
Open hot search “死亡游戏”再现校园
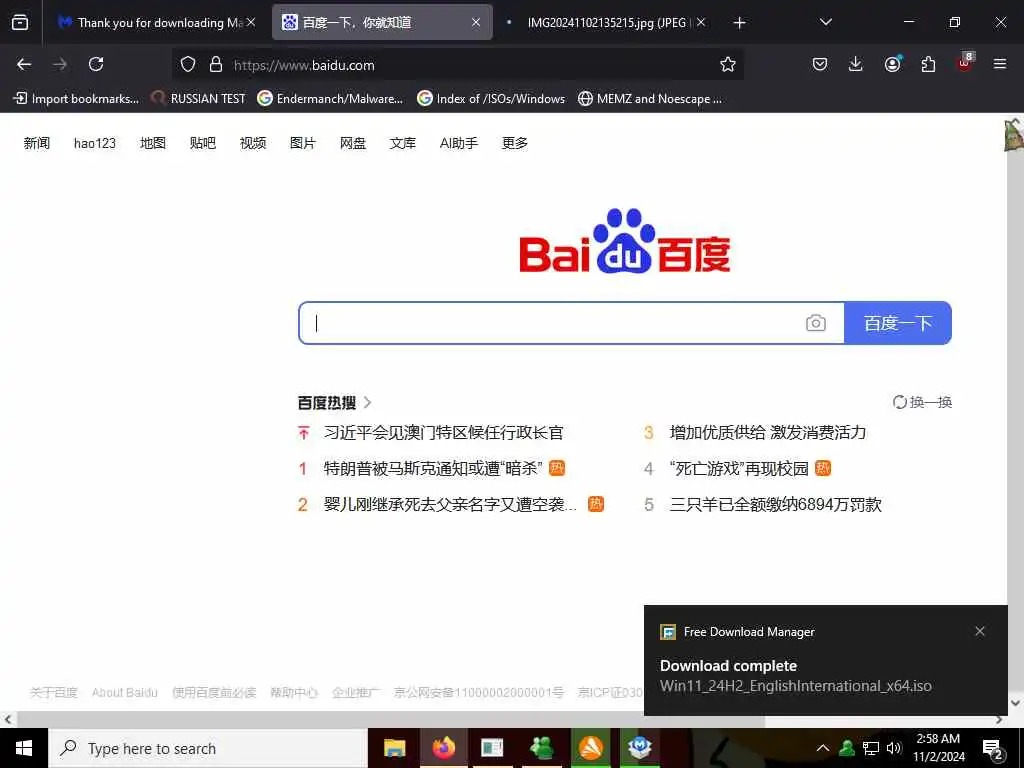click(x=739, y=468)
